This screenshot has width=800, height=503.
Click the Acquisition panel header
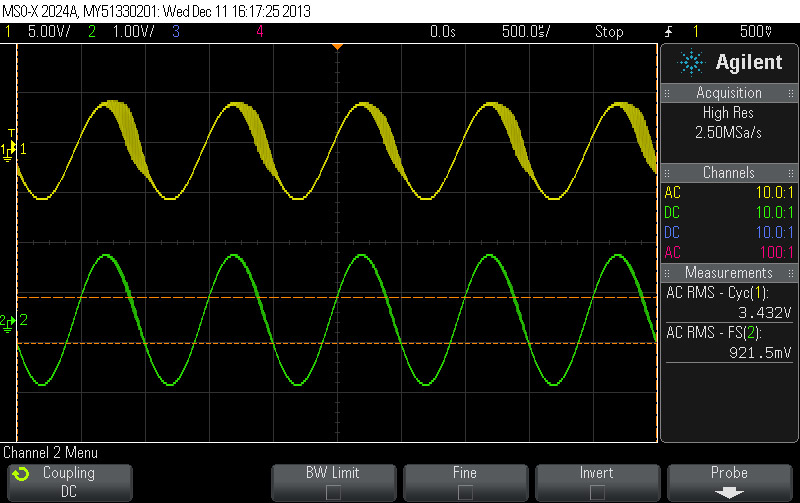point(729,93)
